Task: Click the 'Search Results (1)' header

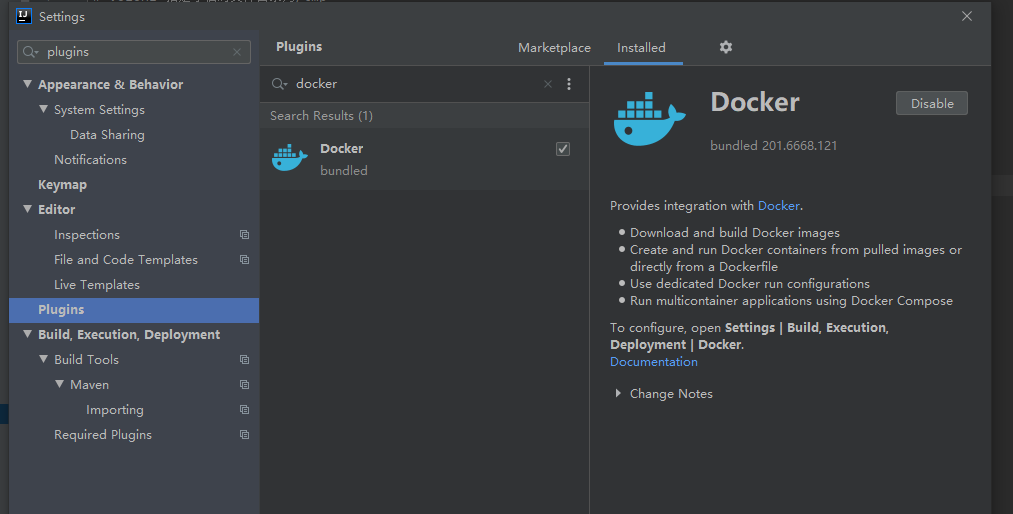Action: 322,116
